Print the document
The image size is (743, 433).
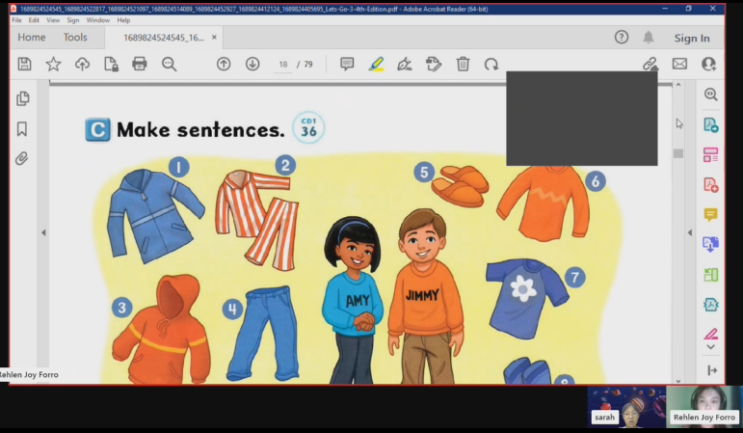pyautogui.click(x=139, y=64)
